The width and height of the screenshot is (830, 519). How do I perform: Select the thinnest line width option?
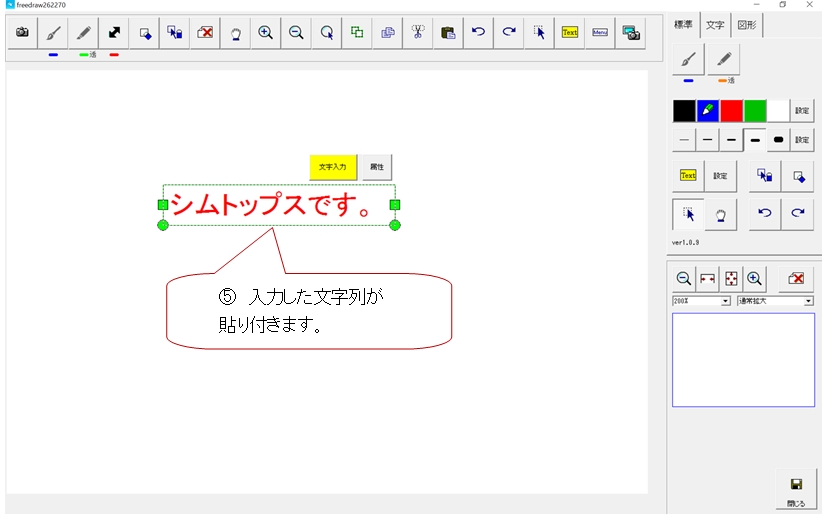(x=684, y=140)
